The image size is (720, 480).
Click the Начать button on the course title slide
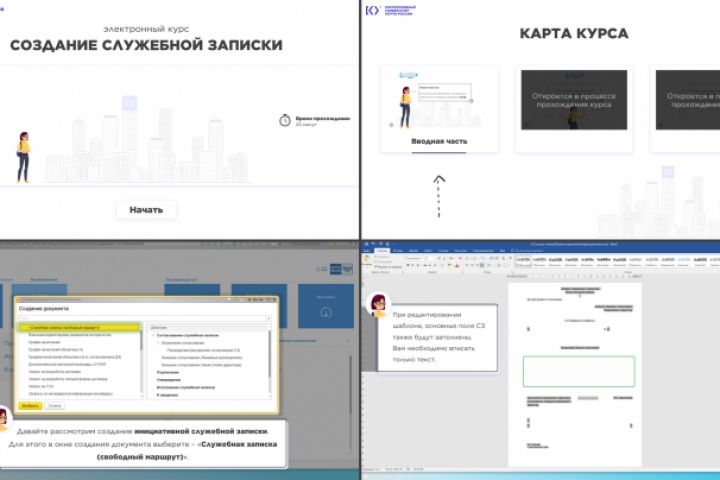pyautogui.click(x=146, y=210)
